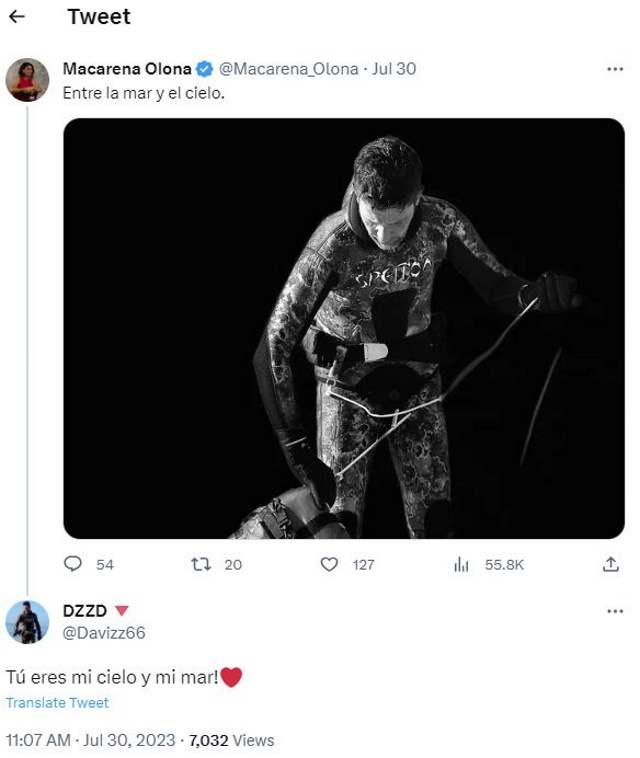Click the Macarena Olona display name
Image resolution: width=640 pixels, height=758 pixels.
pos(127,69)
